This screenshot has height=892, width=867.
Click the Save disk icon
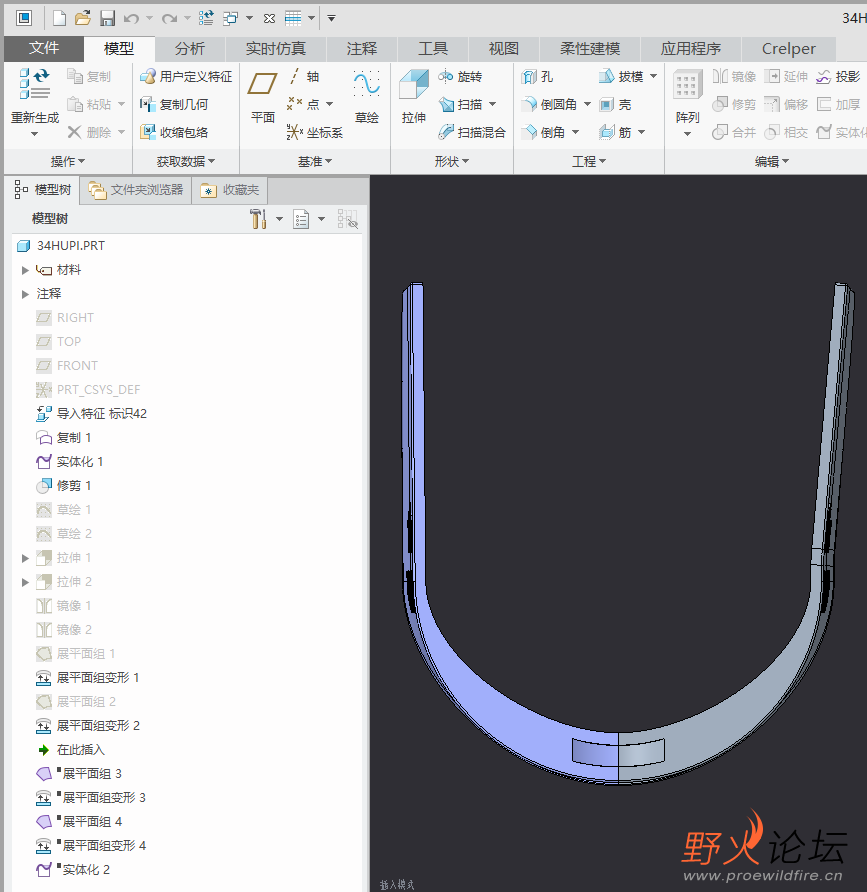pos(108,19)
